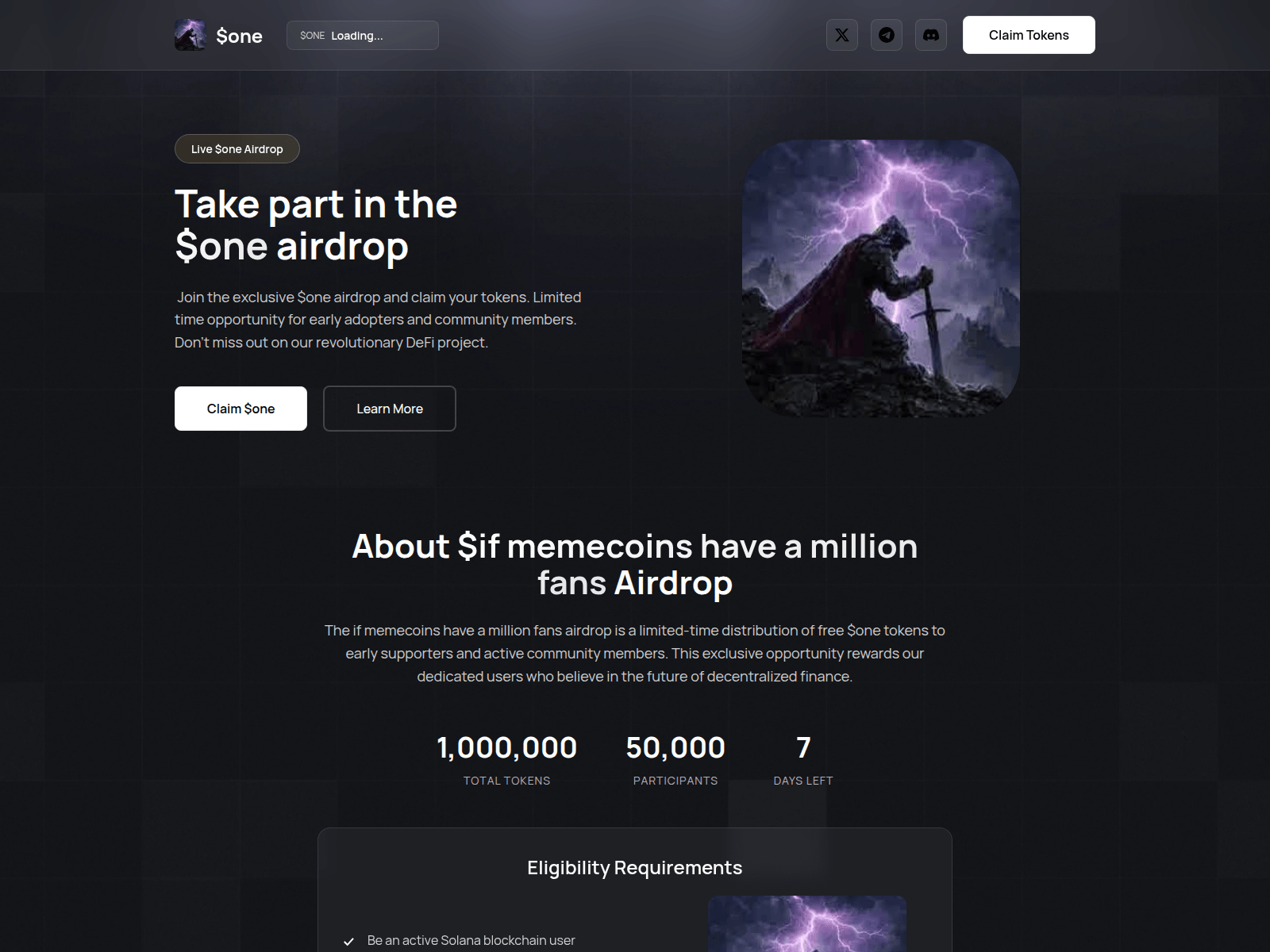Click the Eligibility Requirements heading
Screen dimensions: 1270x952
pyautogui.click(x=634, y=868)
